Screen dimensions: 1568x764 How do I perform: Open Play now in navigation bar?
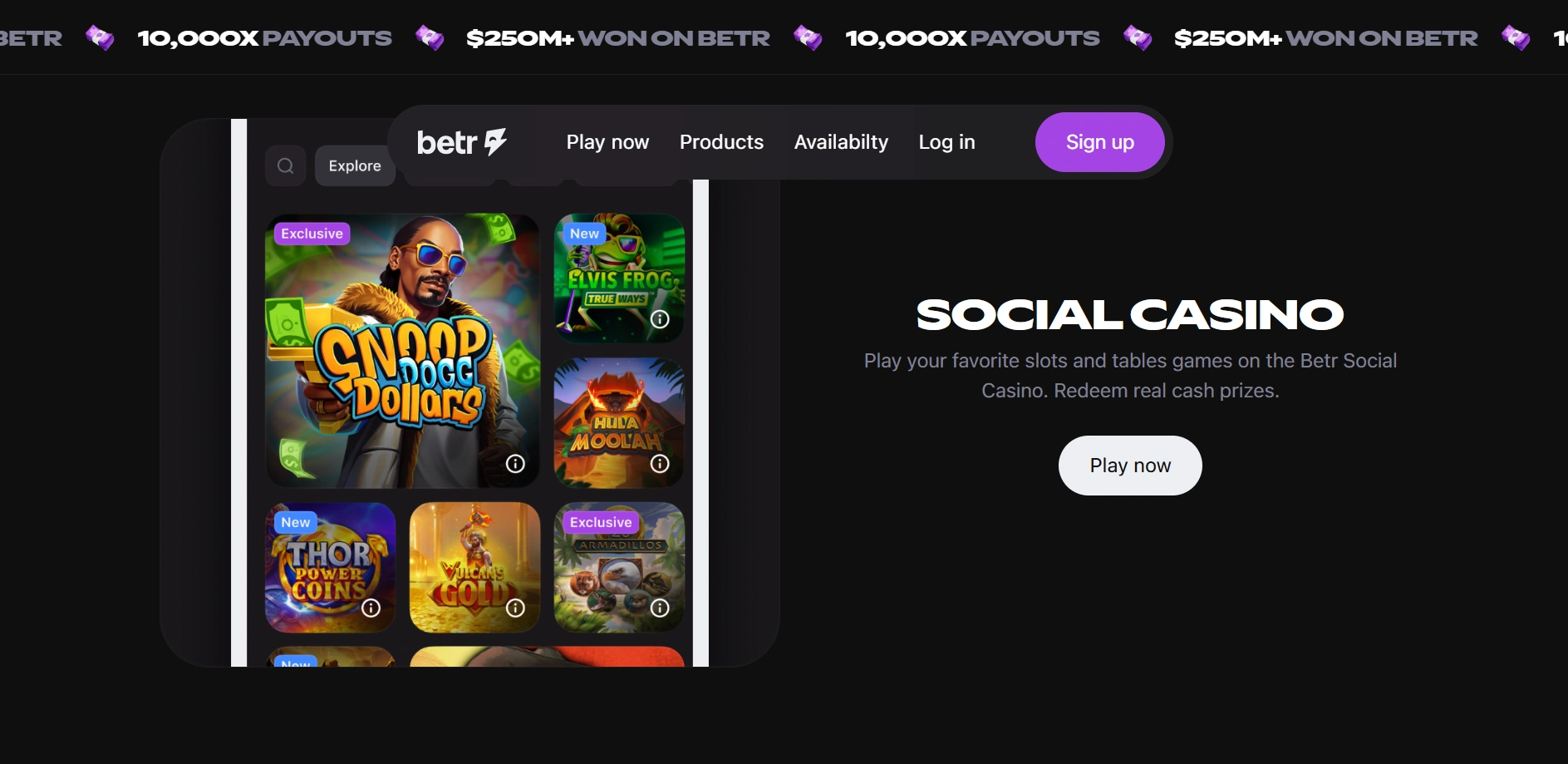point(607,142)
